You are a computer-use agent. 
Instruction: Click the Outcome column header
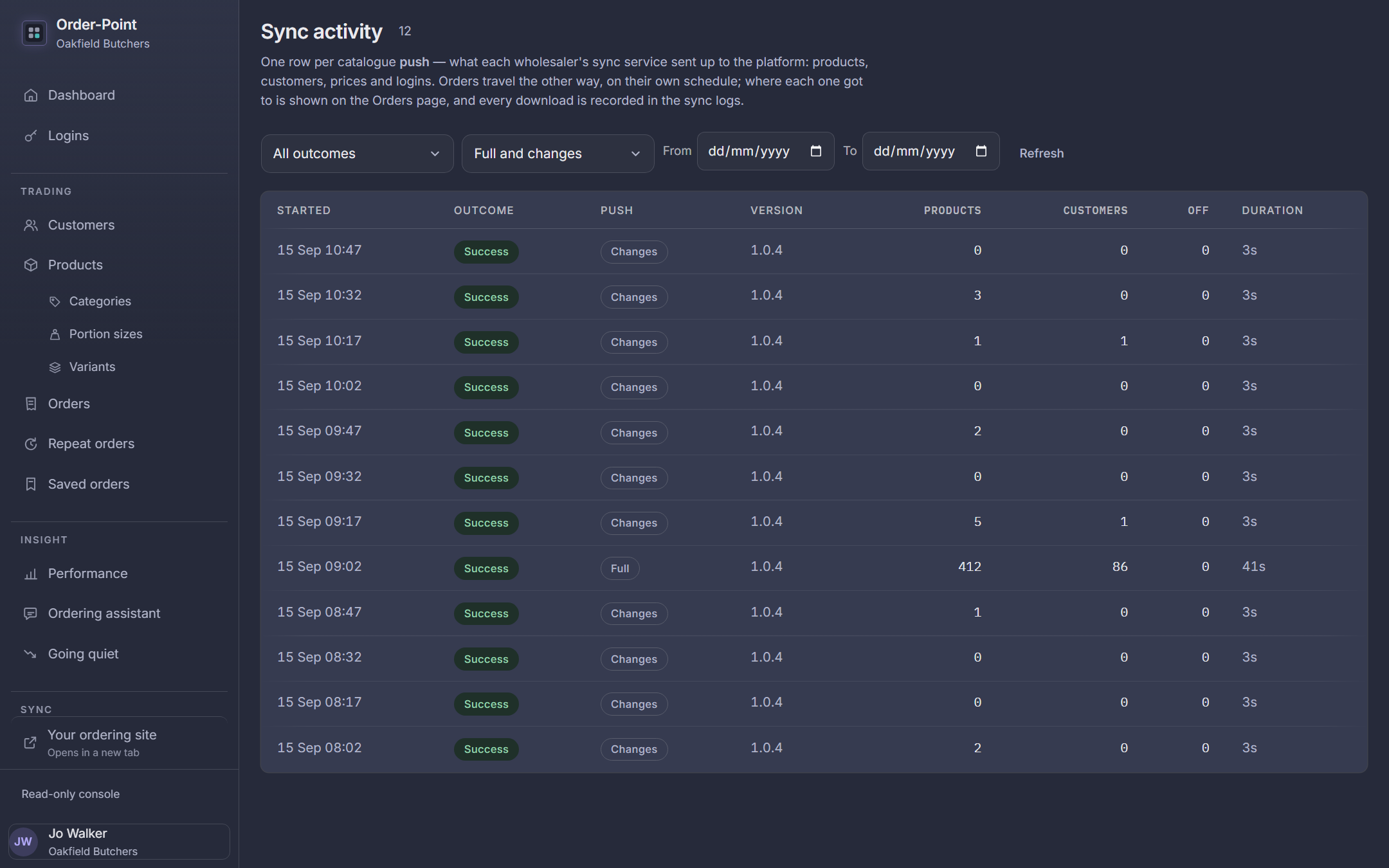click(x=484, y=211)
